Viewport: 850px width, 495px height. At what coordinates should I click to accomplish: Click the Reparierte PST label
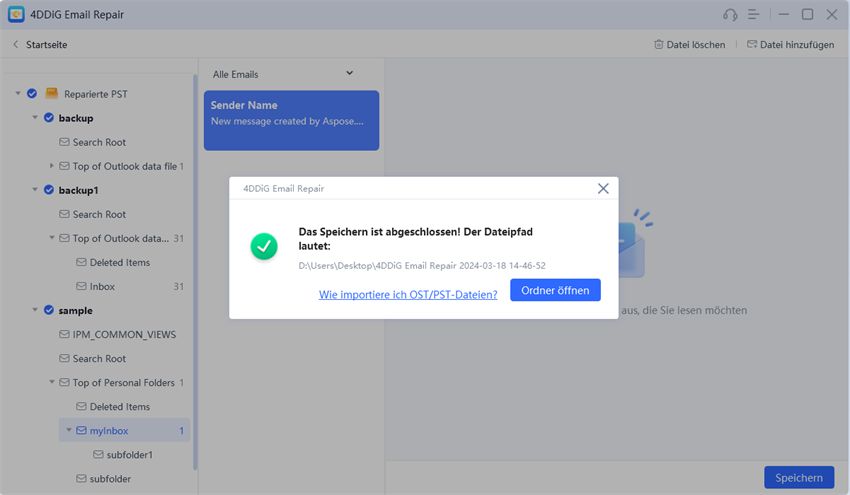coord(96,94)
